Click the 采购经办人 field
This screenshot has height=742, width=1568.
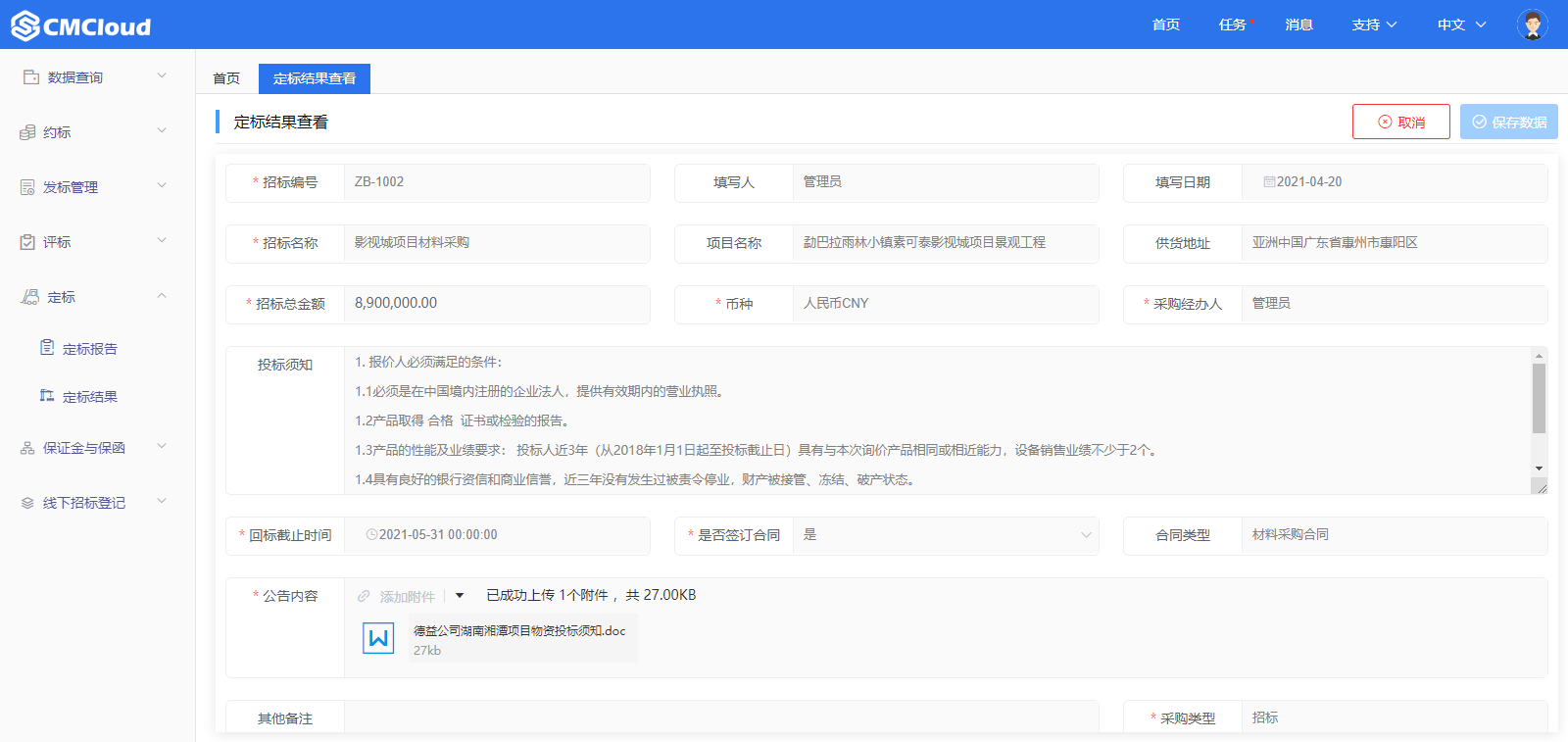click(x=1395, y=304)
